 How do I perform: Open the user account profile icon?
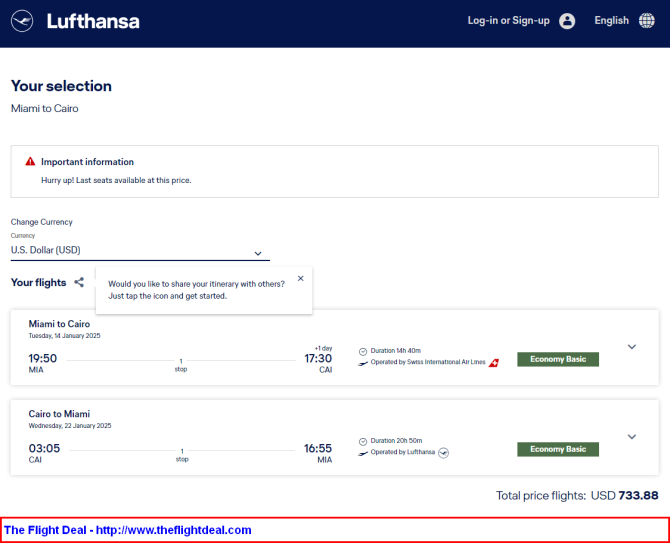(567, 21)
